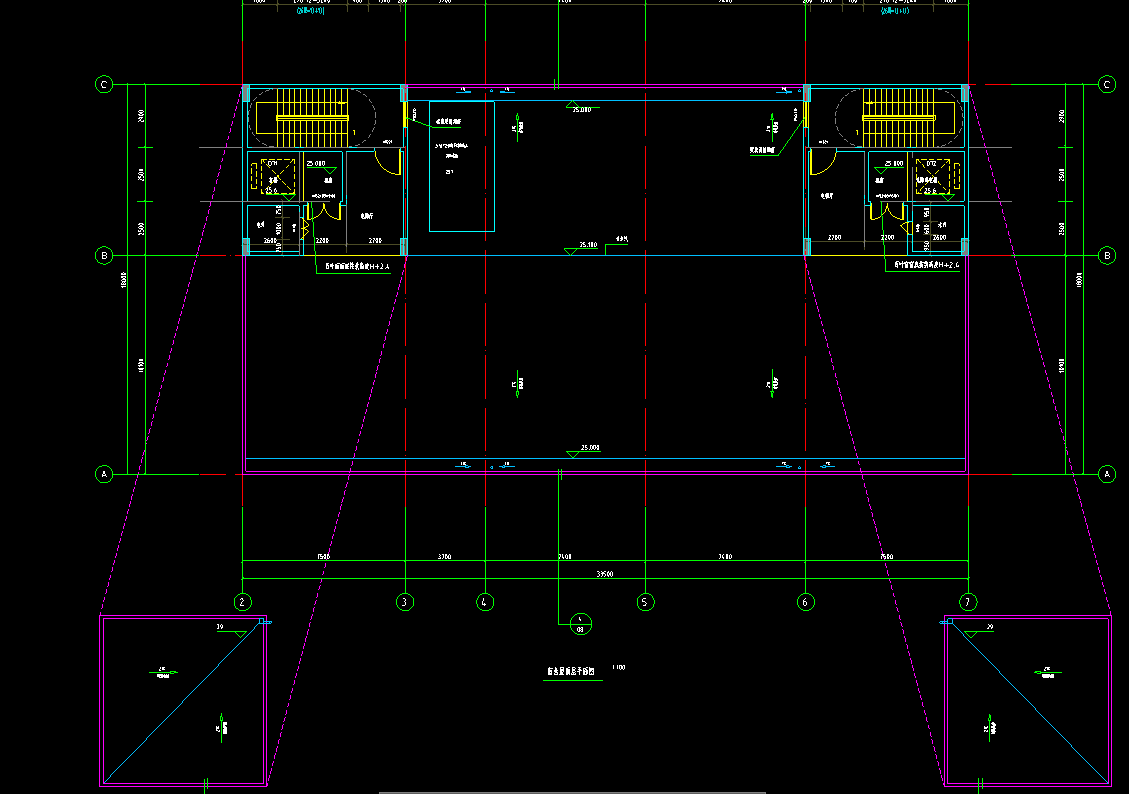Select grid axis bubble number 4

coord(485,602)
